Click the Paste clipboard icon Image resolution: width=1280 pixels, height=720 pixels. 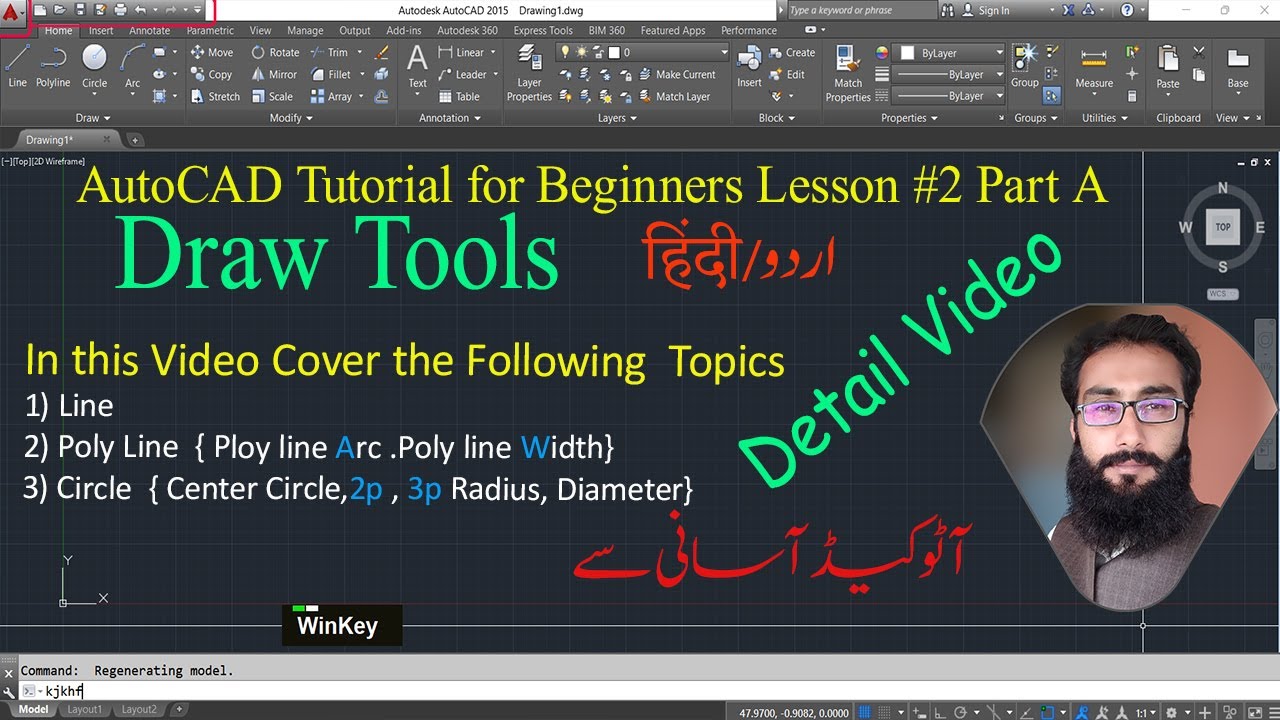1168,68
